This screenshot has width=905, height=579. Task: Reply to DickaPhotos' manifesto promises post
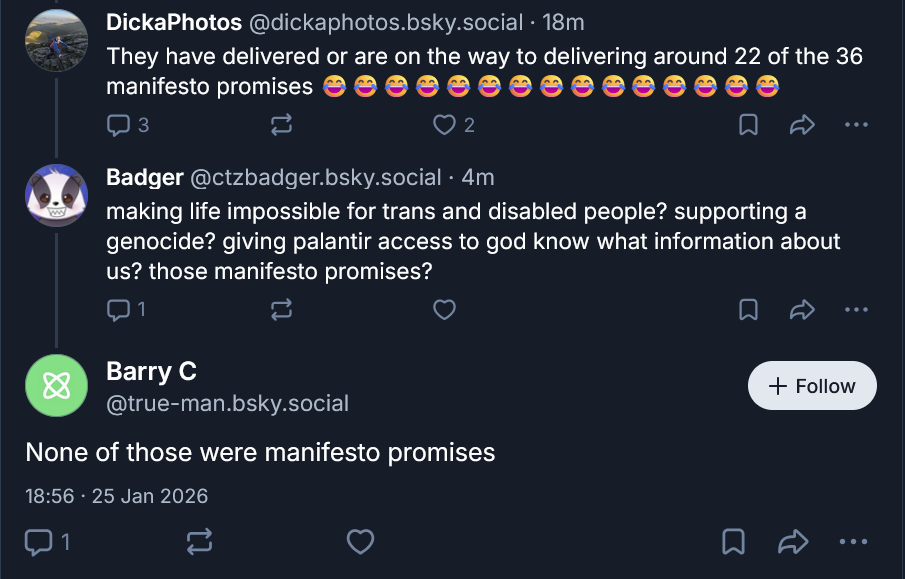tap(118, 125)
